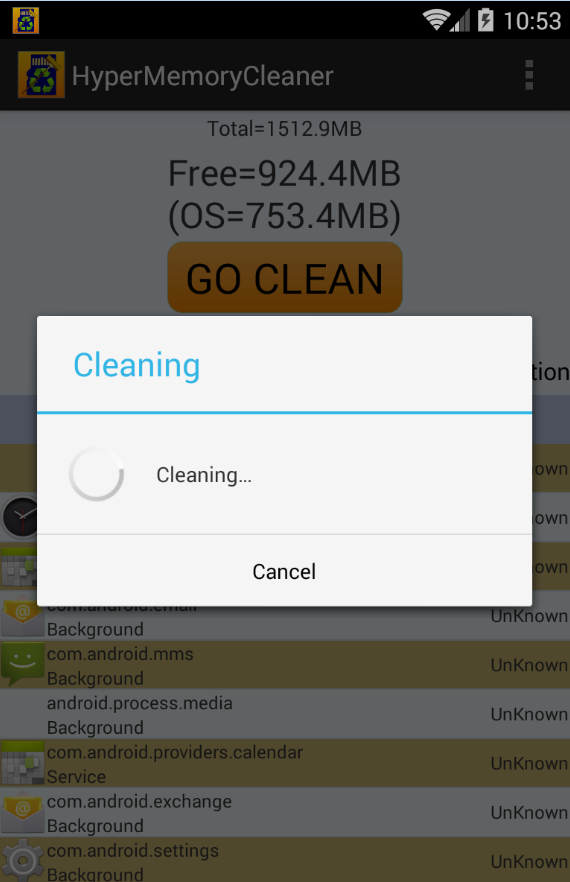The height and width of the screenshot is (882, 570).
Task: Tap the notification icon in status bar
Action: coord(26,20)
